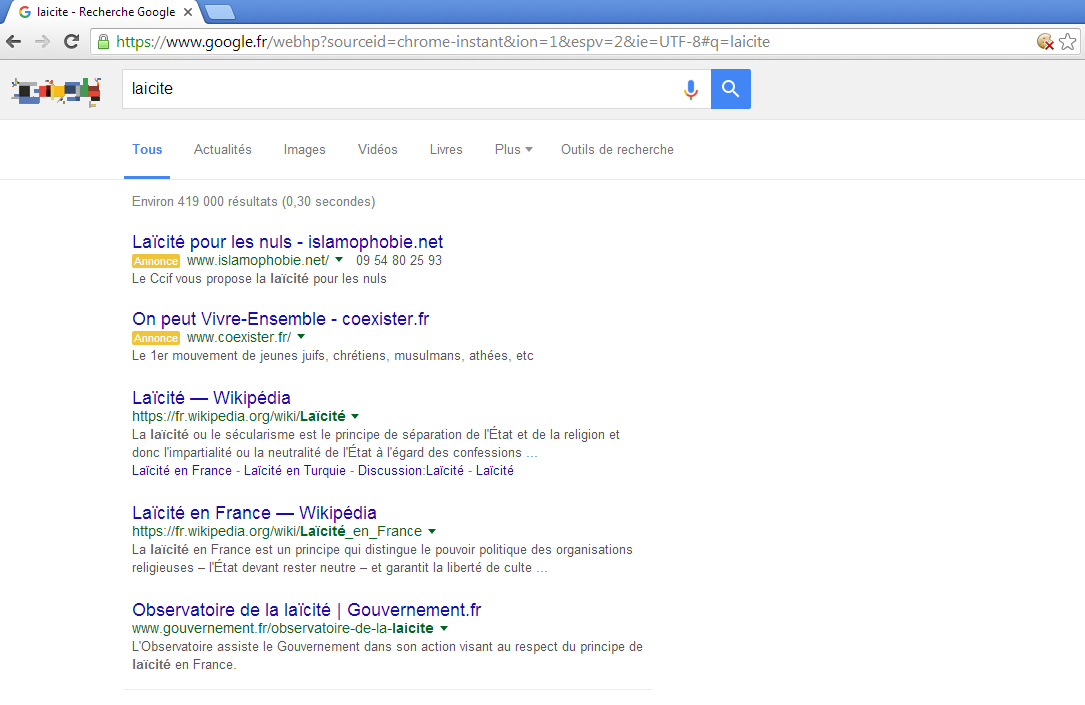Switch to the Livres tab
This screenshot has height=705, width=1085.
pyautogui.click(x=446, y=149)
